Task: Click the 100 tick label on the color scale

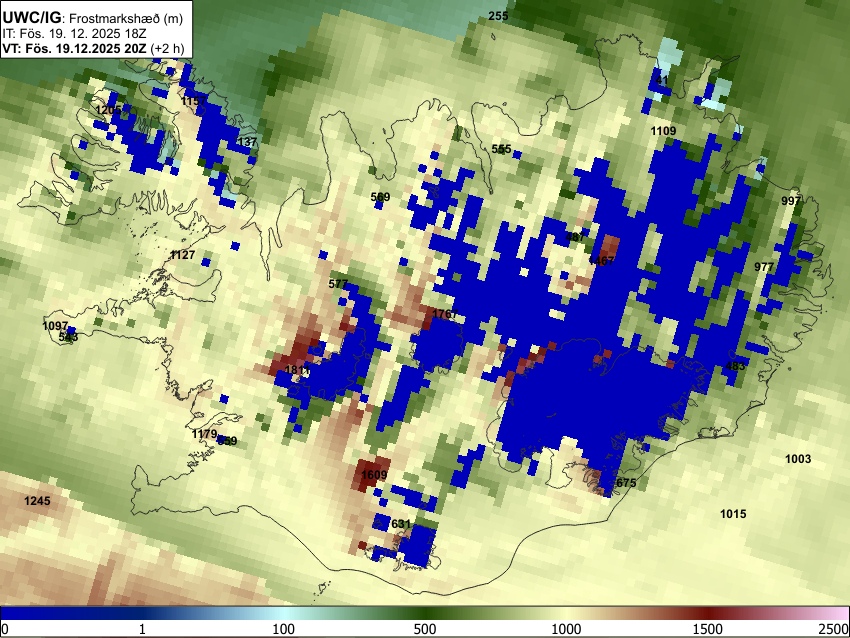Action: tap(283, 629)
